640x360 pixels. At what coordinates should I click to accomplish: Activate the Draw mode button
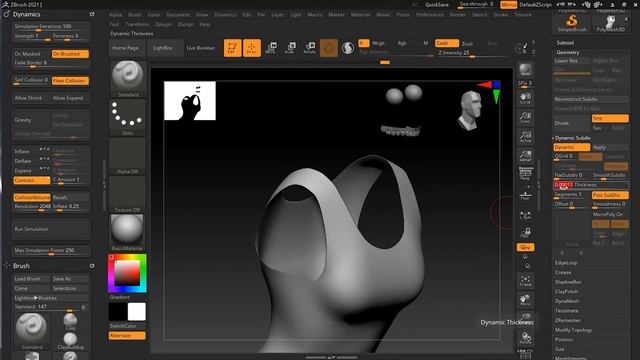pos(251,48)
